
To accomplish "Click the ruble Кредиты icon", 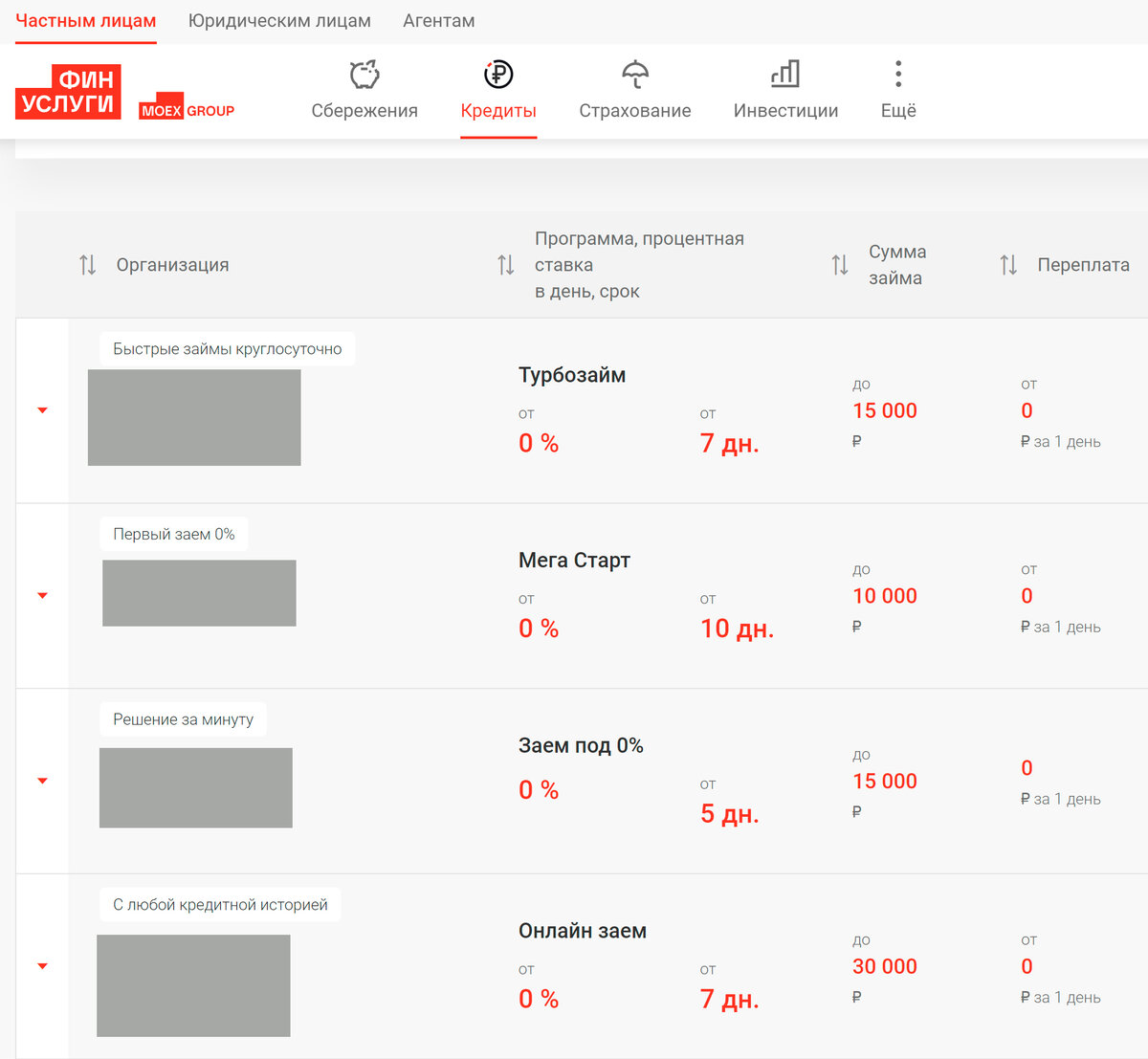I will 498,74.
